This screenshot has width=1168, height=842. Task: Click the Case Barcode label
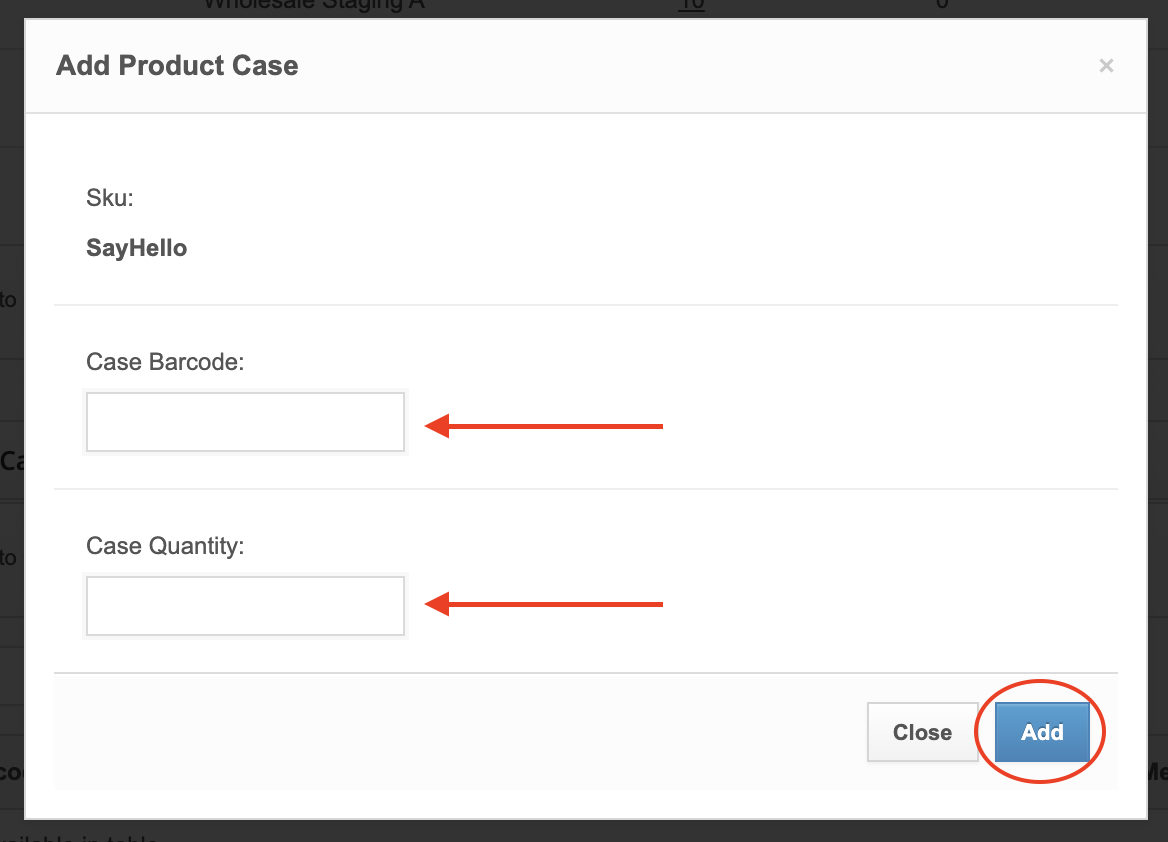coord(165,361)
